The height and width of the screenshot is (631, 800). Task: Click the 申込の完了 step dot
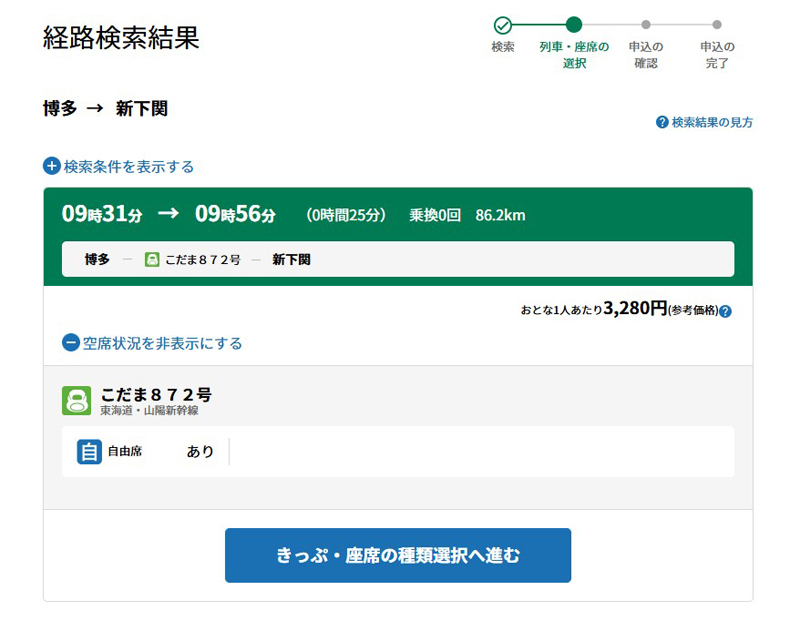tap(717, 25)
